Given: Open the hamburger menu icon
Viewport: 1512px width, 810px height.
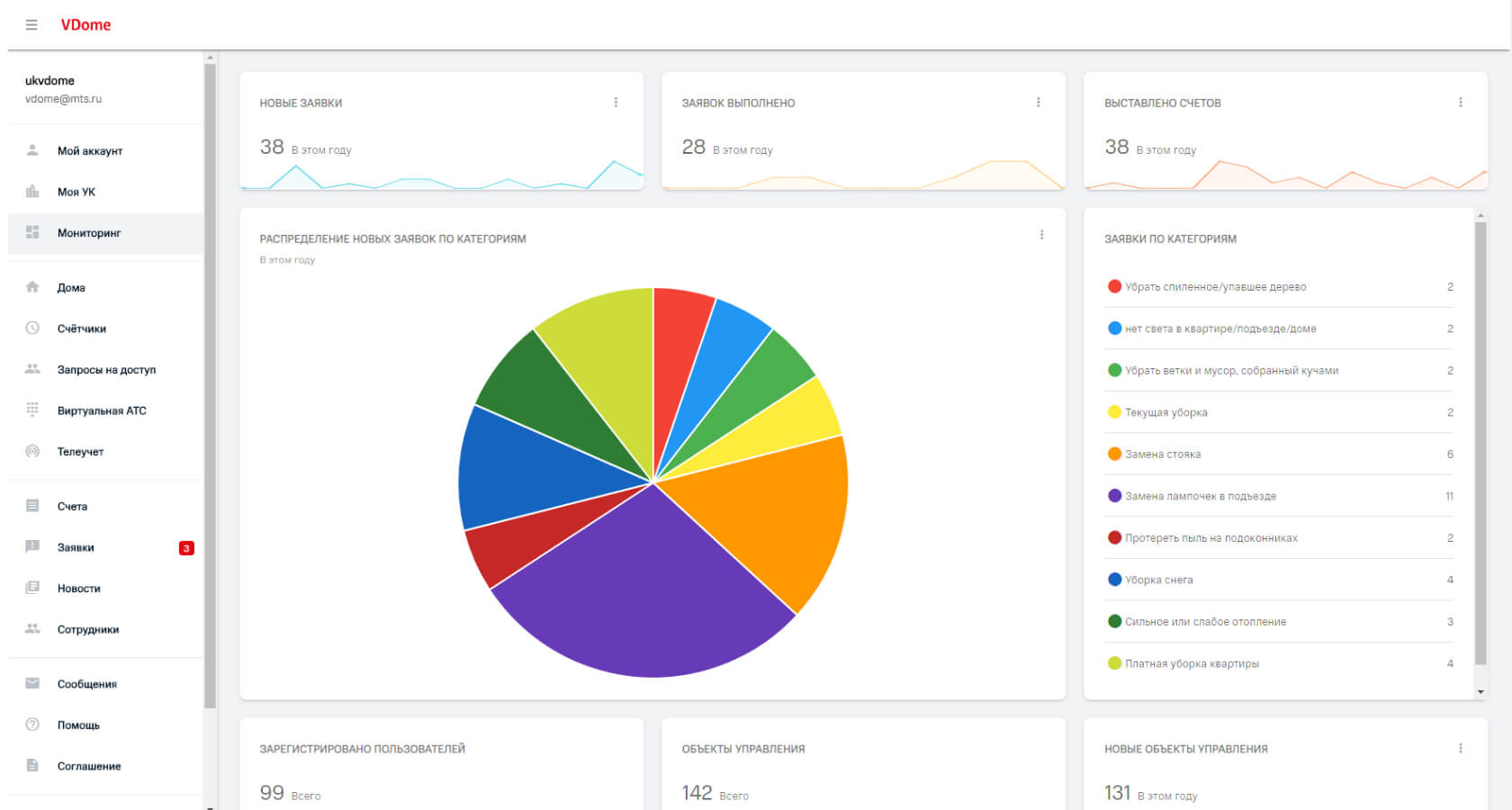Looking at the screenshot, I should tap(31, 25).
